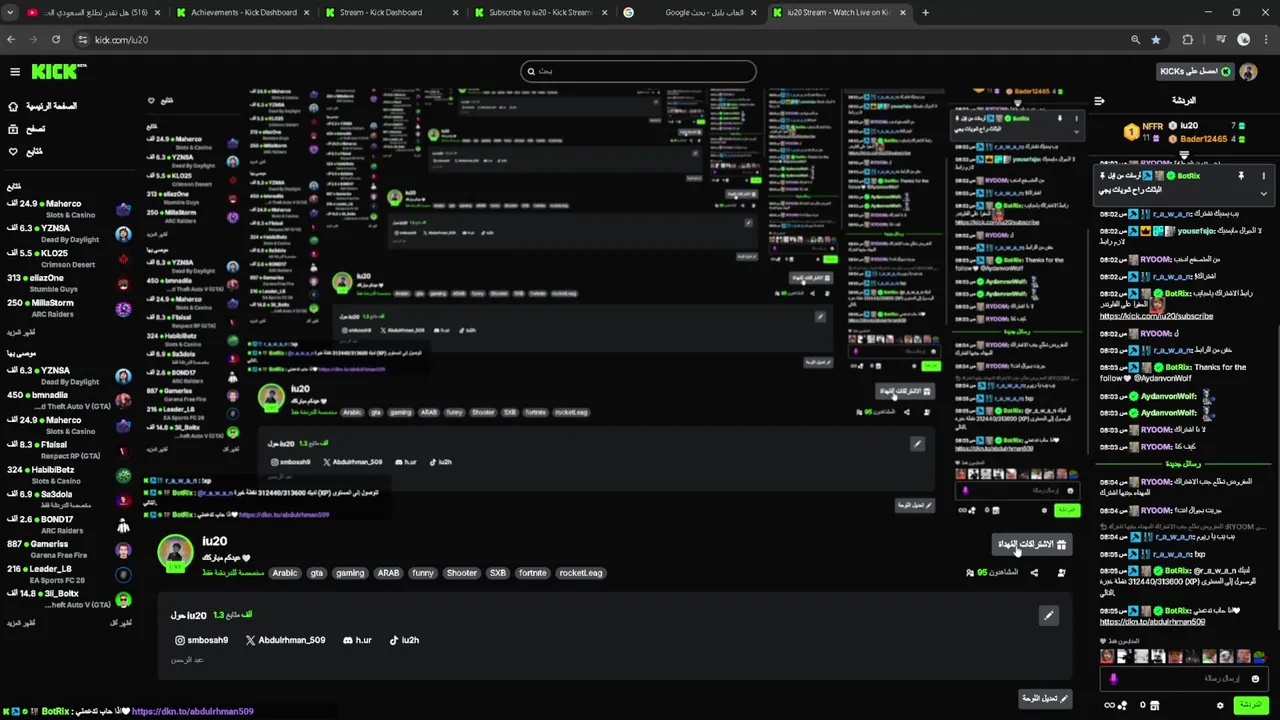
Task: Open eliazOne Stumble Guys channel
Action: click(68, 283)
